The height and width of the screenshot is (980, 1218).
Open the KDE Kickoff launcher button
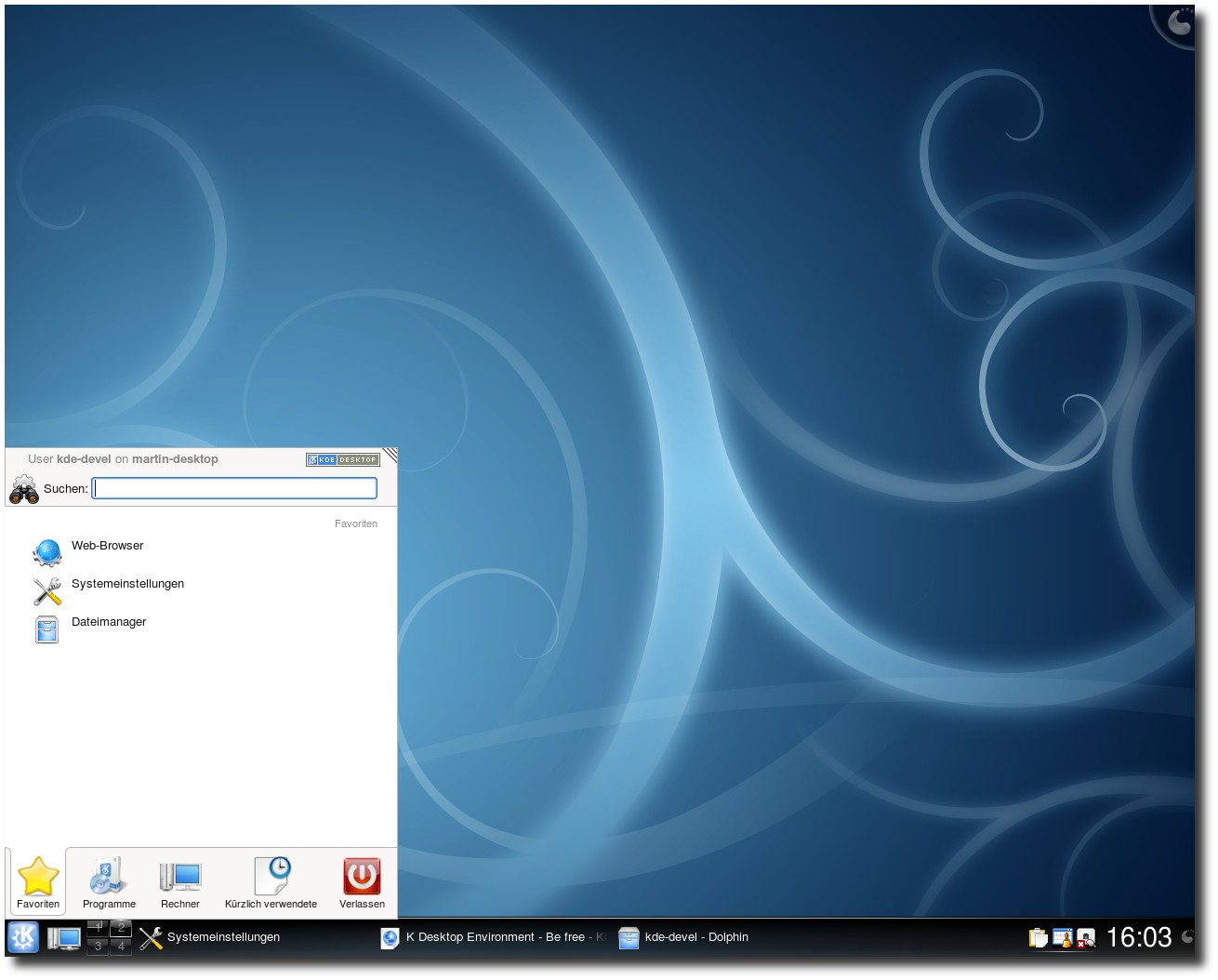tap(23, 937)
